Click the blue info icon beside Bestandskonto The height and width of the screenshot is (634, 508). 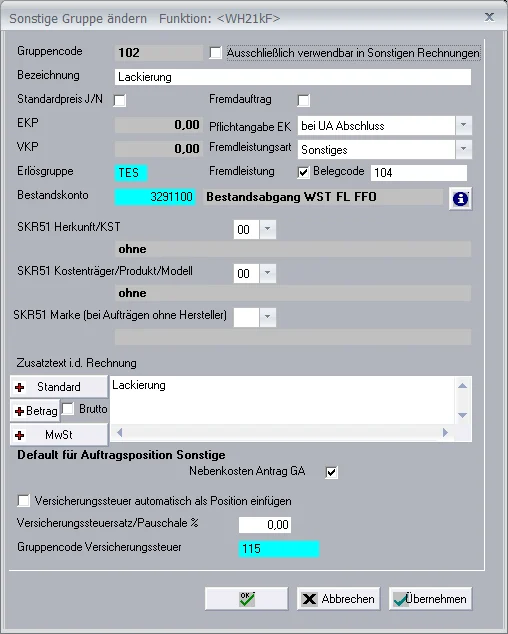pos(460,199)
